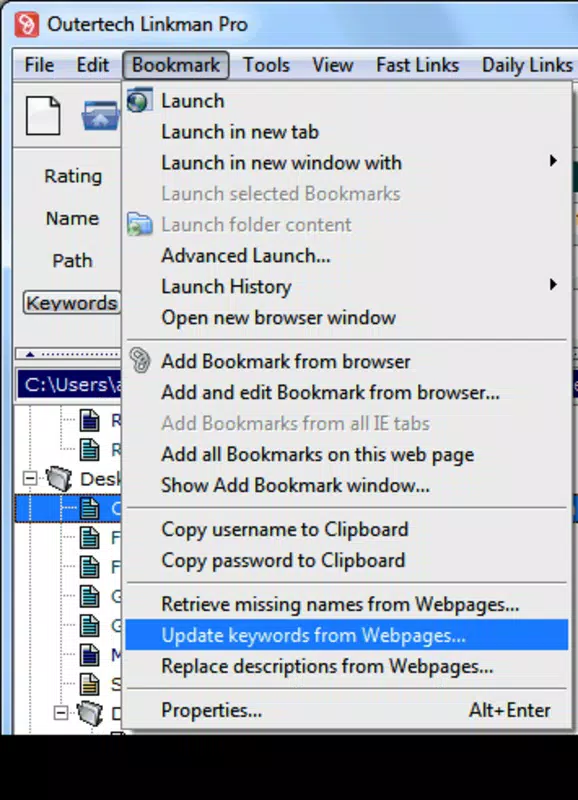Open the Tools menu
The height and width of the screenshot is (800, 578).
pos(266,65)
